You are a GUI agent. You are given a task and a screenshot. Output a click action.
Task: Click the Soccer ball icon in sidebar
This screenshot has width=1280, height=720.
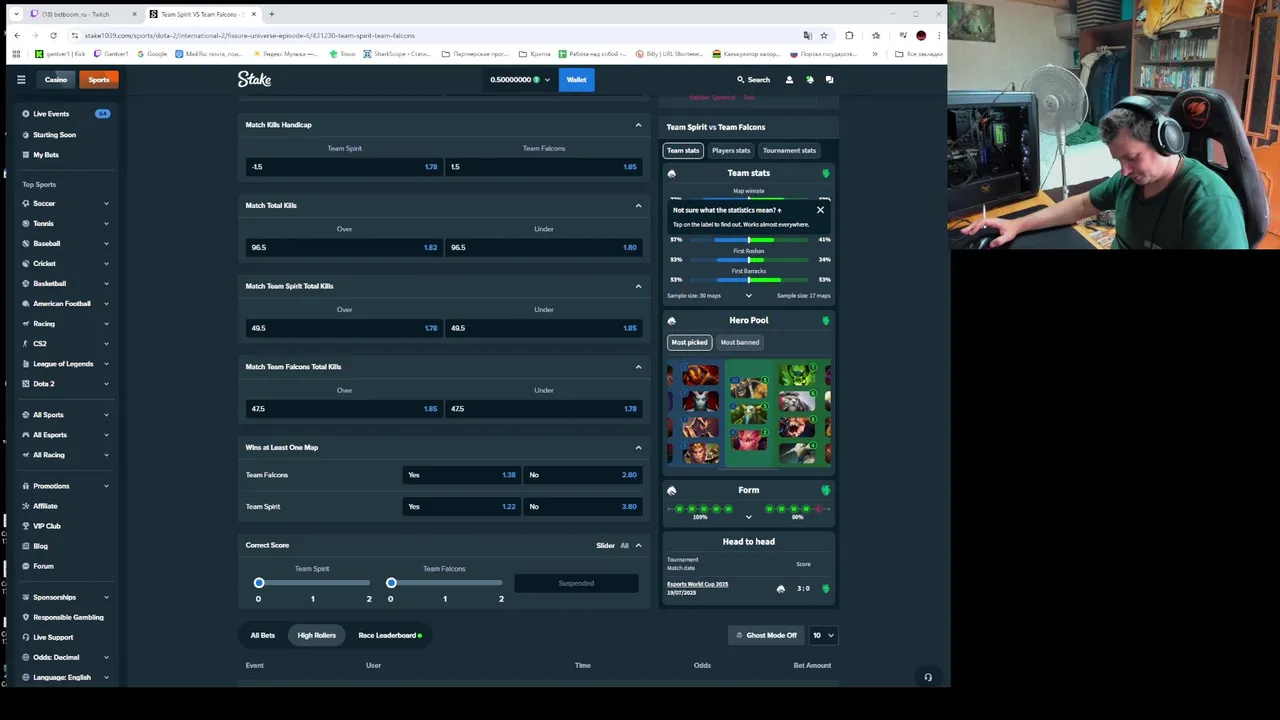tap(26, 203)
